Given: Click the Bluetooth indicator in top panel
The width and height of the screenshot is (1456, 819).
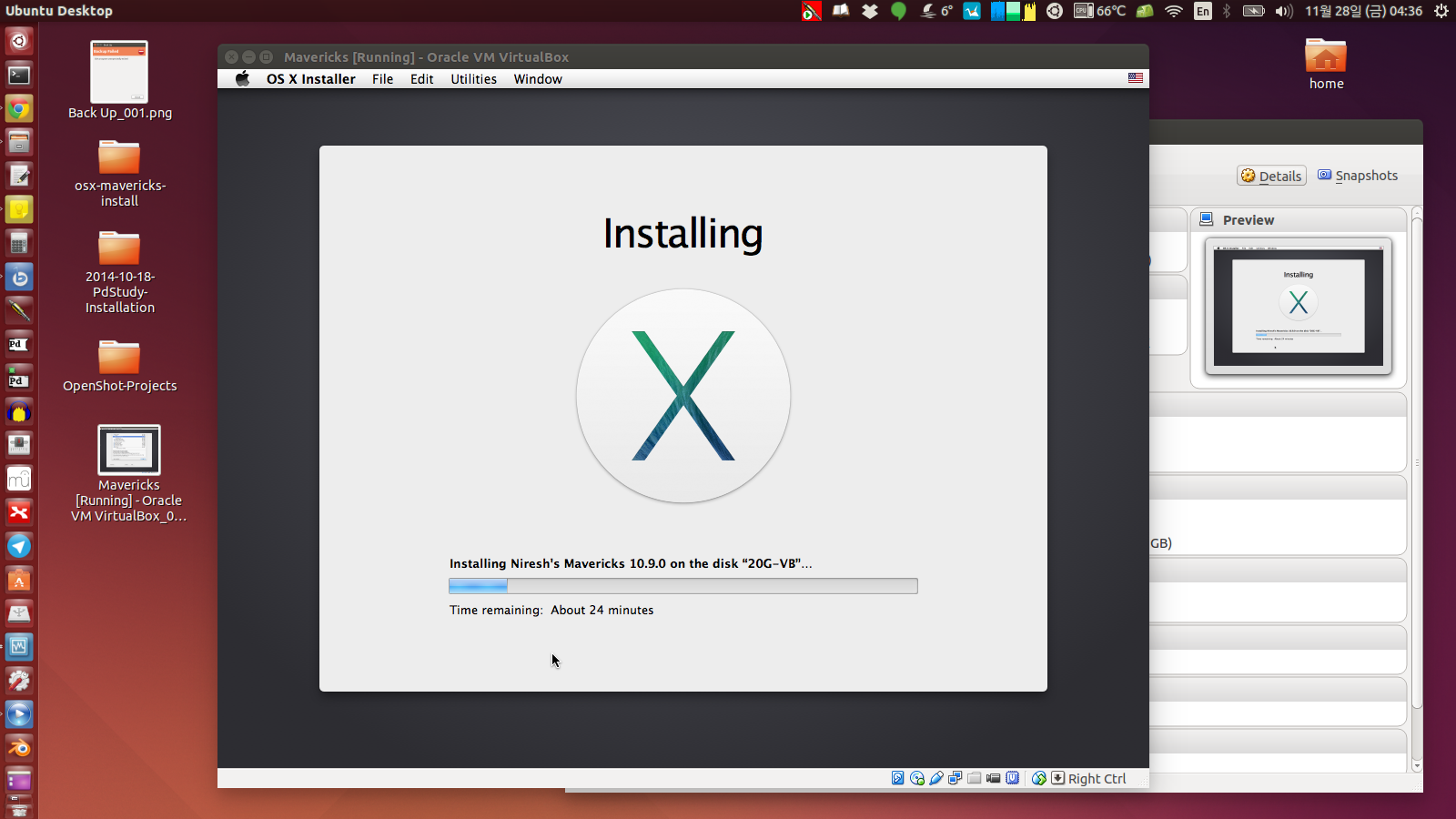Looking at the screenshot, I should coord(1226,11).
